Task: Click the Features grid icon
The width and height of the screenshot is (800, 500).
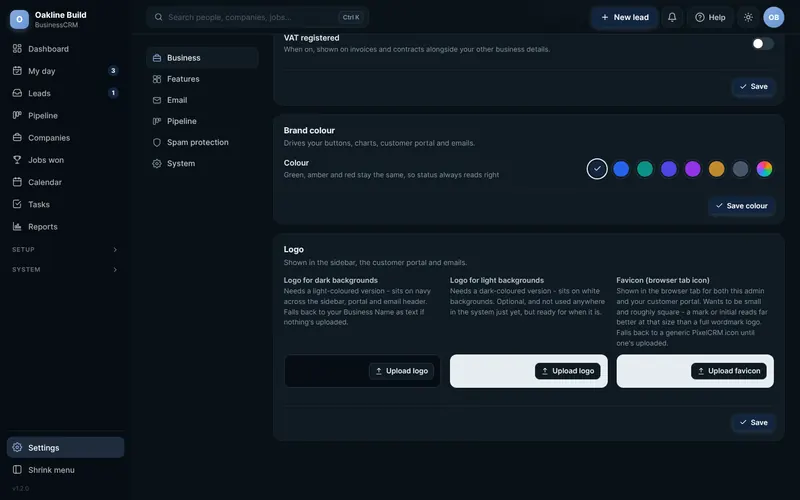Action: [x=157, y=79]
